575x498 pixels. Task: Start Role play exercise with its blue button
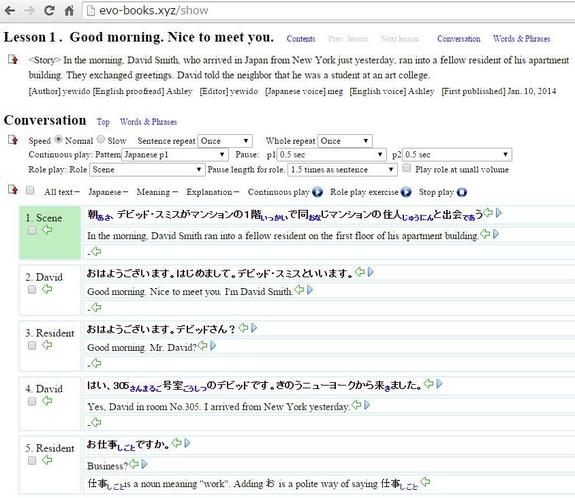click(406, 192)
